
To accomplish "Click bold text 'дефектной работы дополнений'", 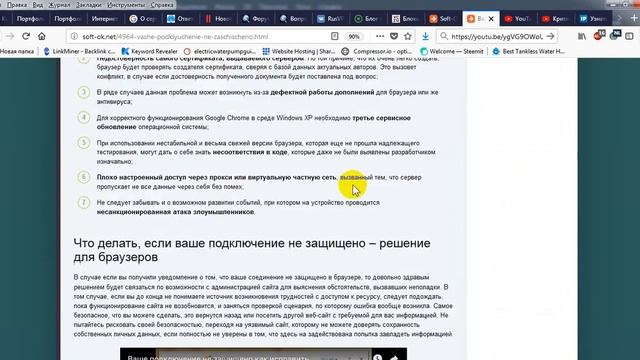I will 322,92.
